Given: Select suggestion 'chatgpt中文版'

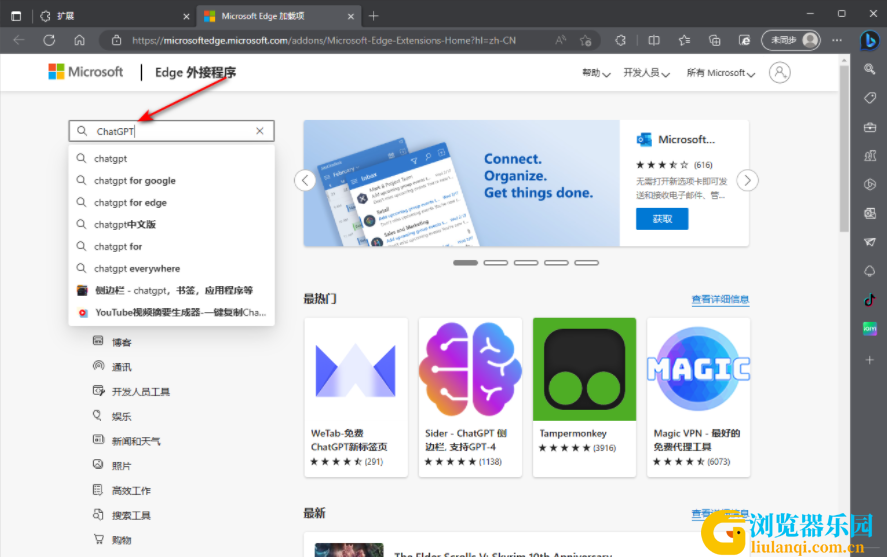Looking at the screenshot, I should tap(171, 224).
